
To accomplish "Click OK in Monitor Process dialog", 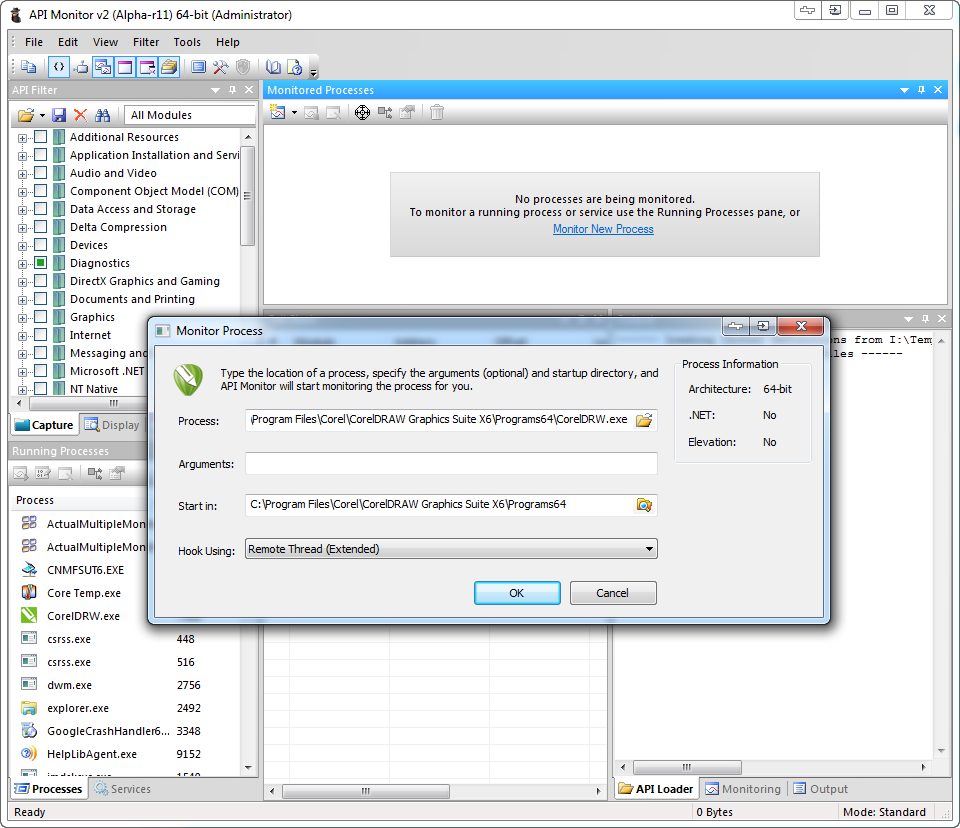I will pyautogui.click(x=516, y=593).
